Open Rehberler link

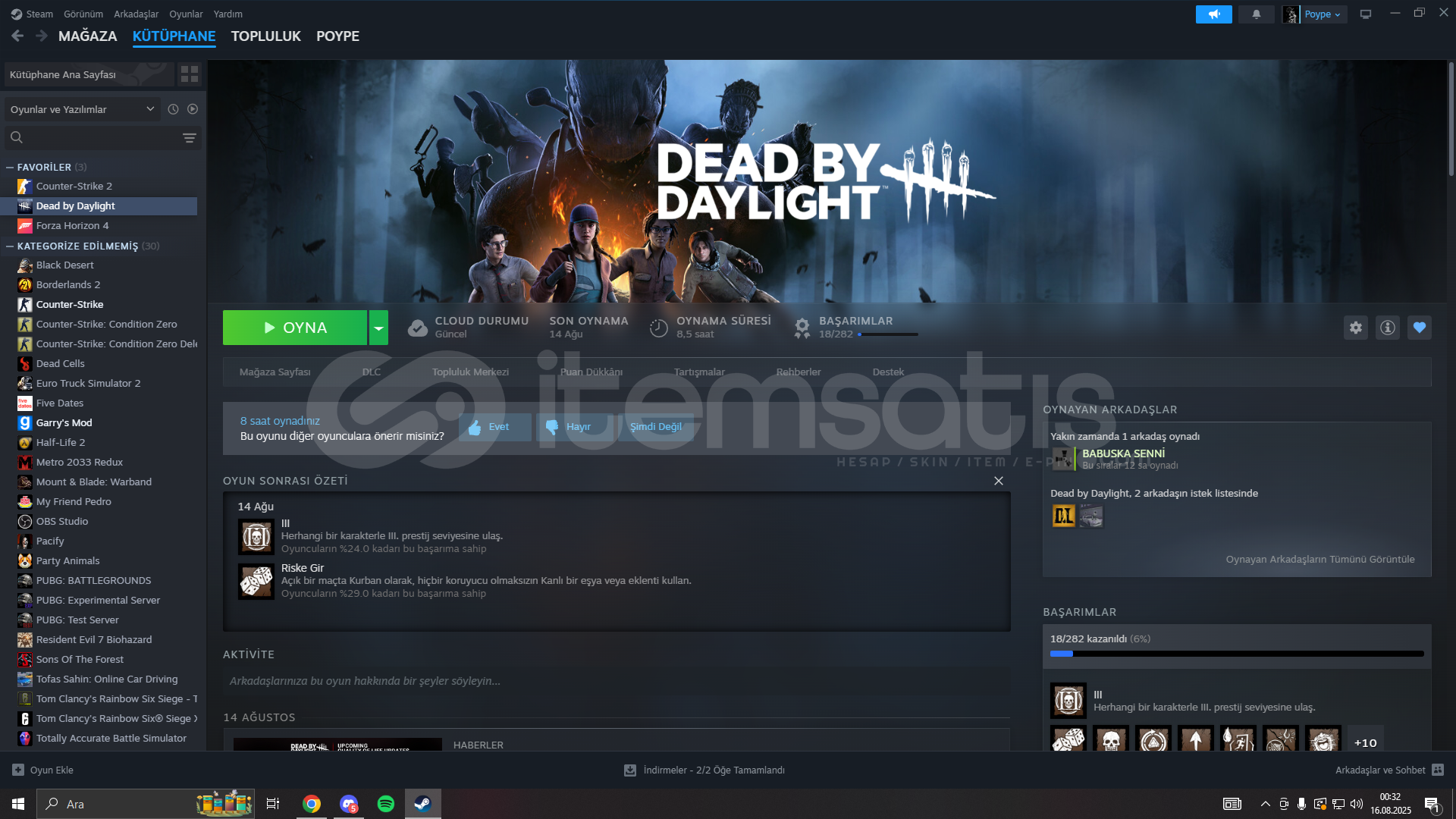tap(799, 372)
